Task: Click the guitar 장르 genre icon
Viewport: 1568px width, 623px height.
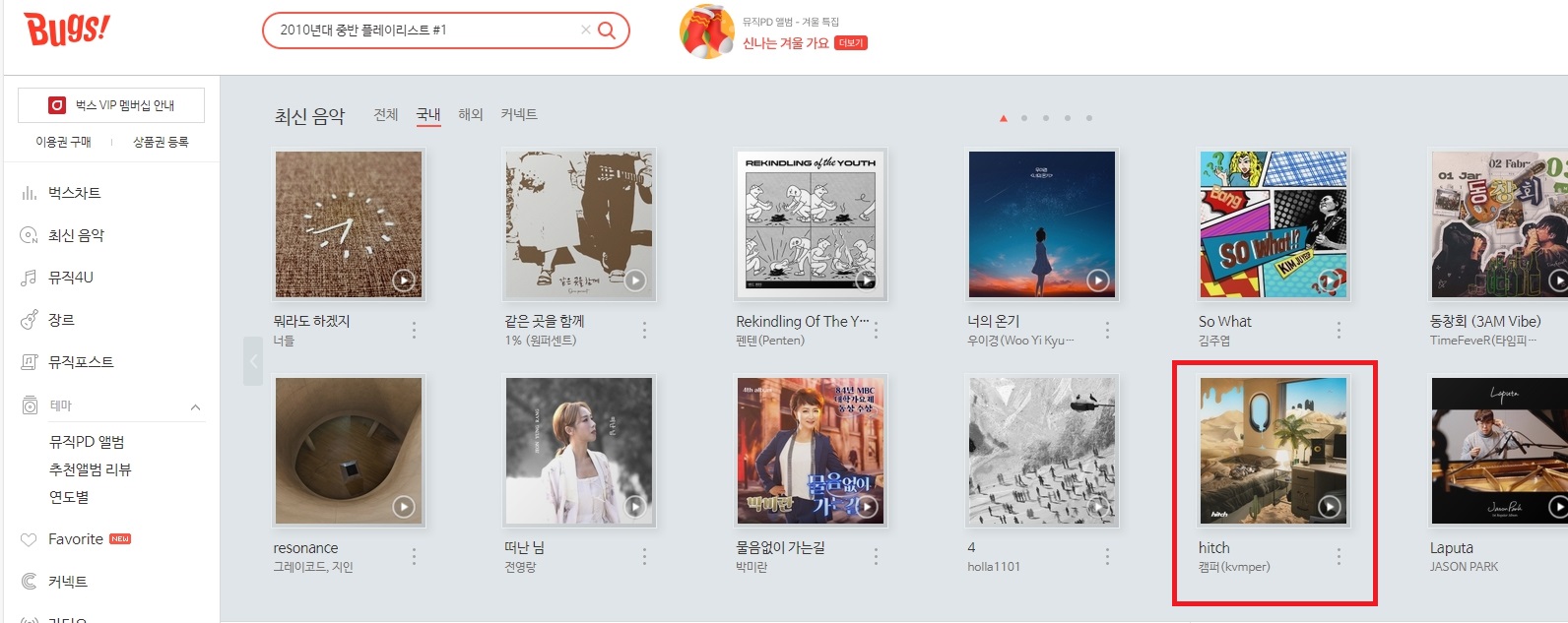Action: point(29,320)
